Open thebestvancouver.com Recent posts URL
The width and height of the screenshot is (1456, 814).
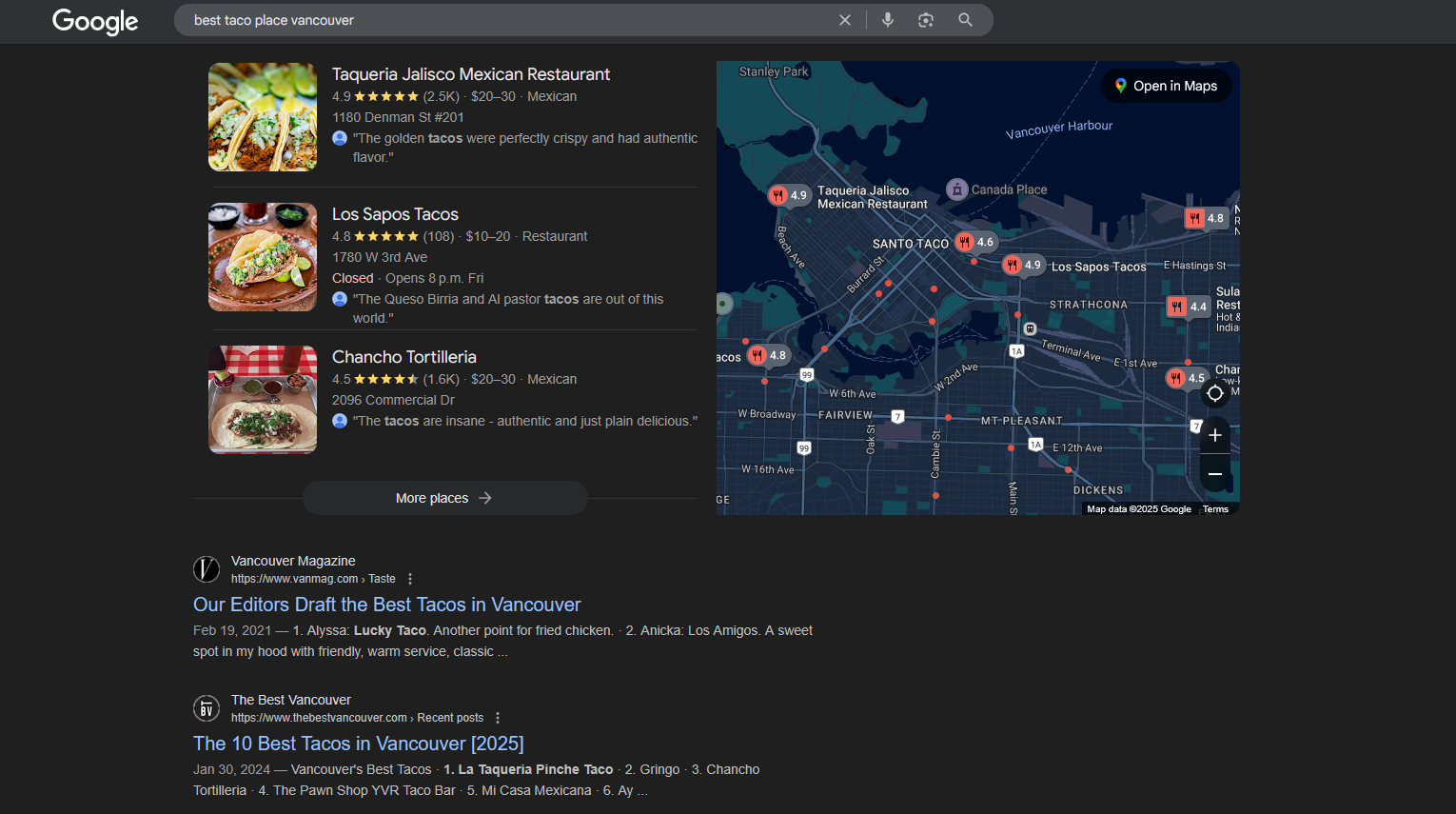357,718
